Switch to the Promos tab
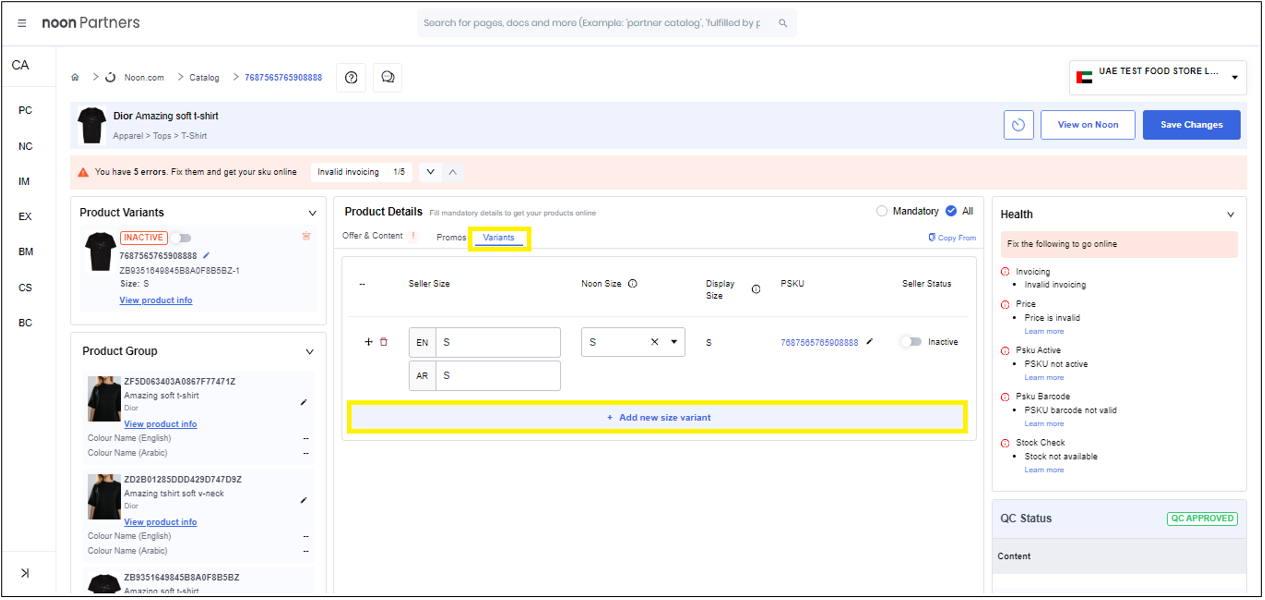The width and height of the screenshot is (1265, 600). tap(452, 237)
